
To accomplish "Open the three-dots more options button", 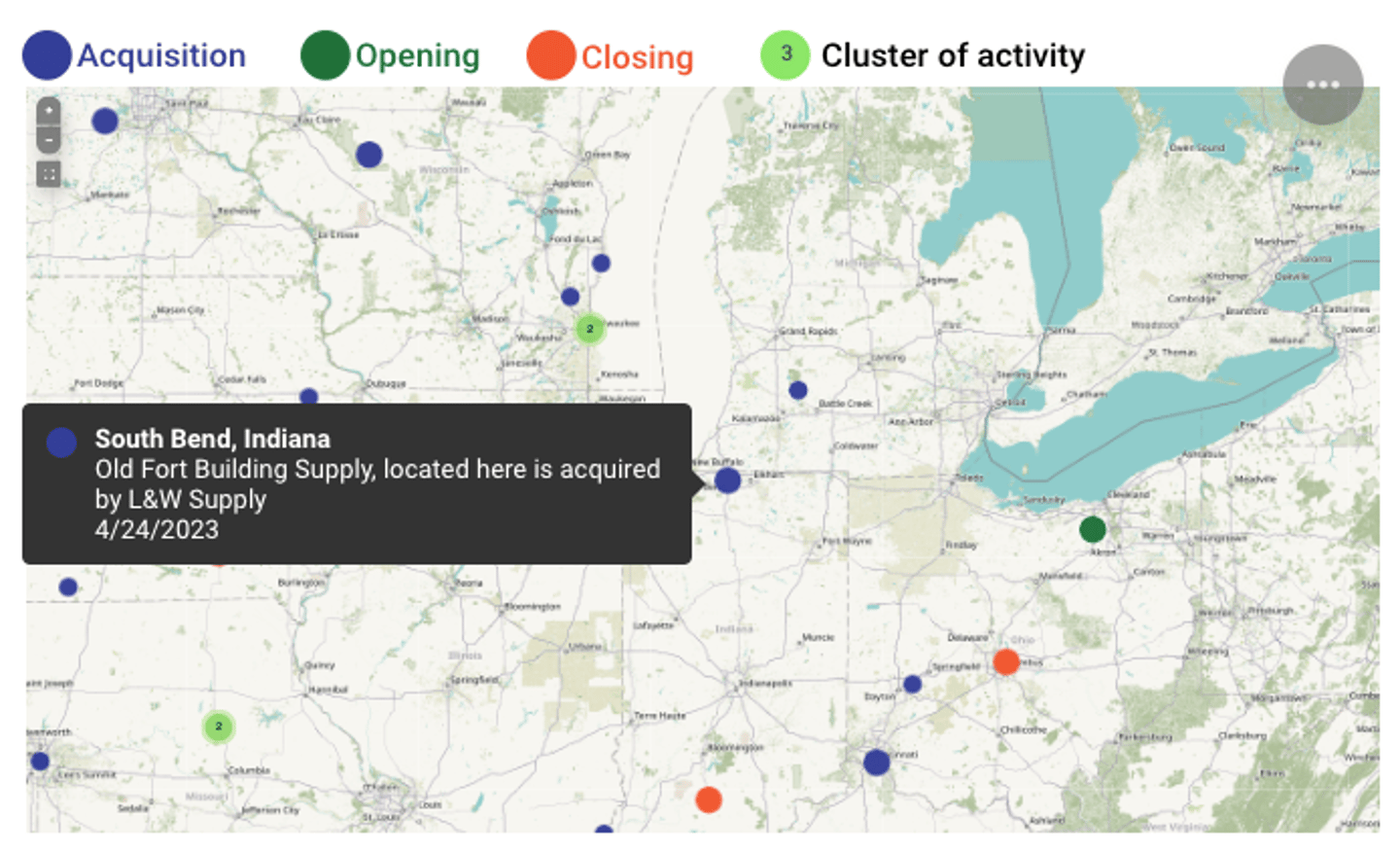I will click(1323, 85).
